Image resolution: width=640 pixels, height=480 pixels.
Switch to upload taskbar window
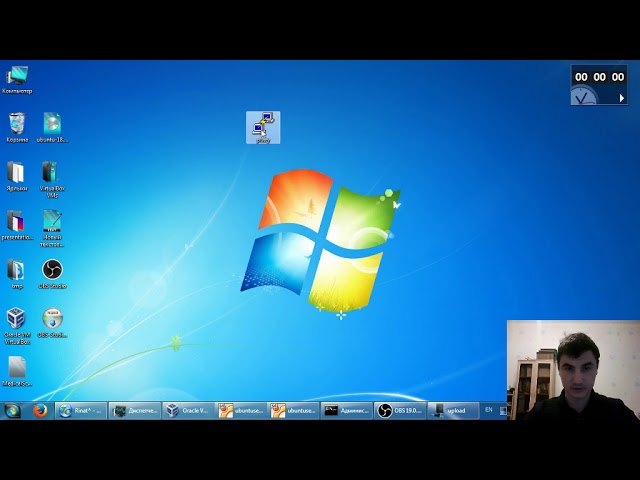[x=453, y=411]
